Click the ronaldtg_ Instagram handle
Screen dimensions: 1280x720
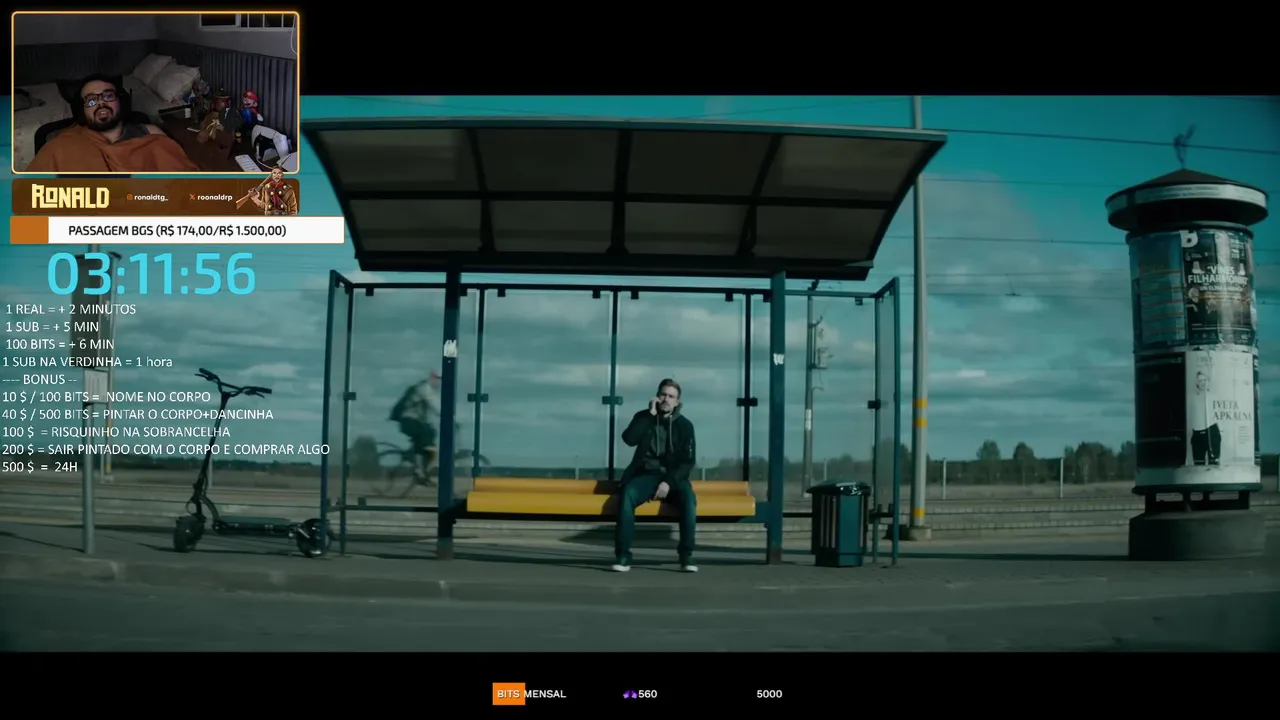151,197
